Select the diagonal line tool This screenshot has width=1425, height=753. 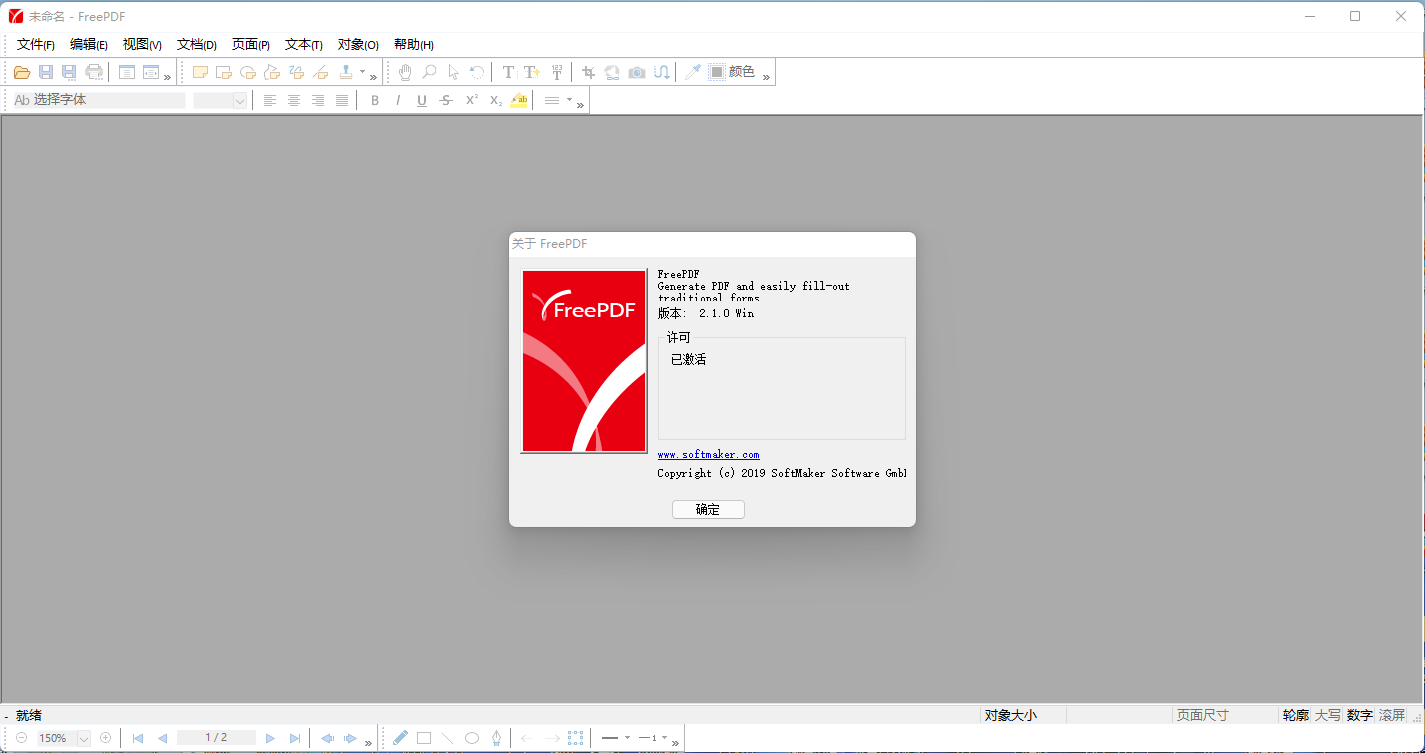coord(448,738)
